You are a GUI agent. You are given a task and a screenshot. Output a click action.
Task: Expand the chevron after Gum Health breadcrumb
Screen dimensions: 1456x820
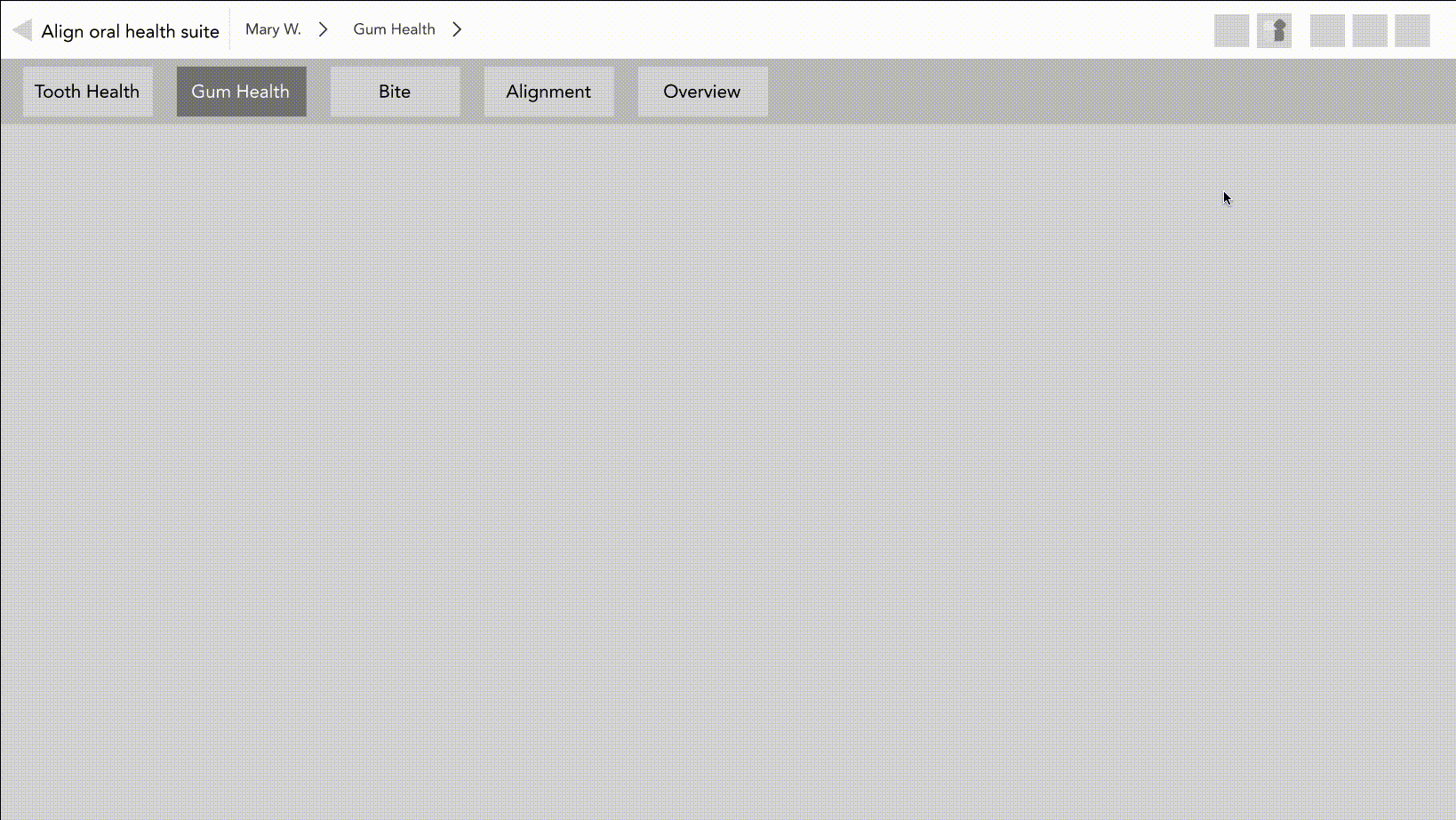pos(457,29)
